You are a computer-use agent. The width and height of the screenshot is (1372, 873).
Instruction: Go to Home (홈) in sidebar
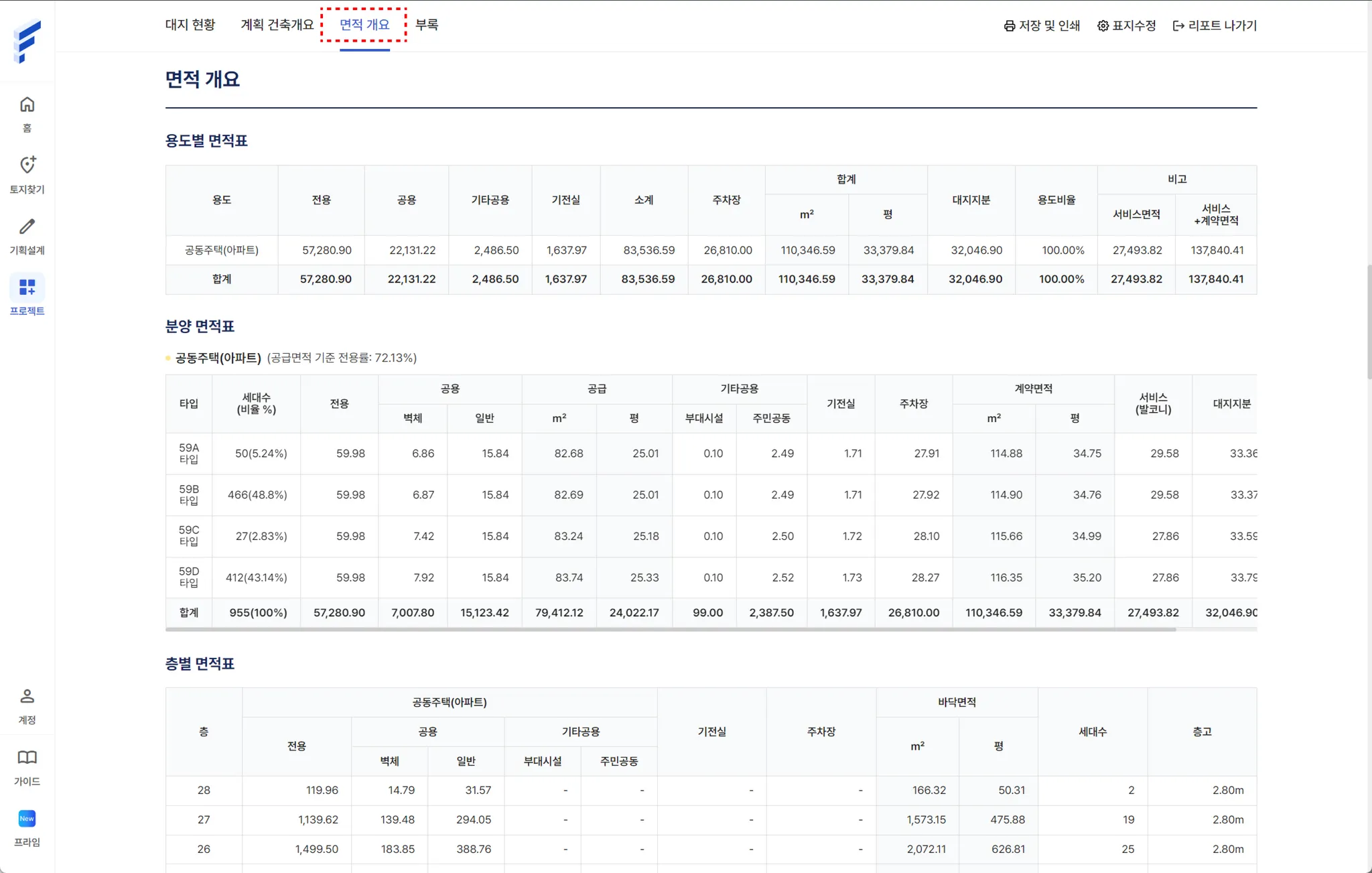click(x=27, y=105)
